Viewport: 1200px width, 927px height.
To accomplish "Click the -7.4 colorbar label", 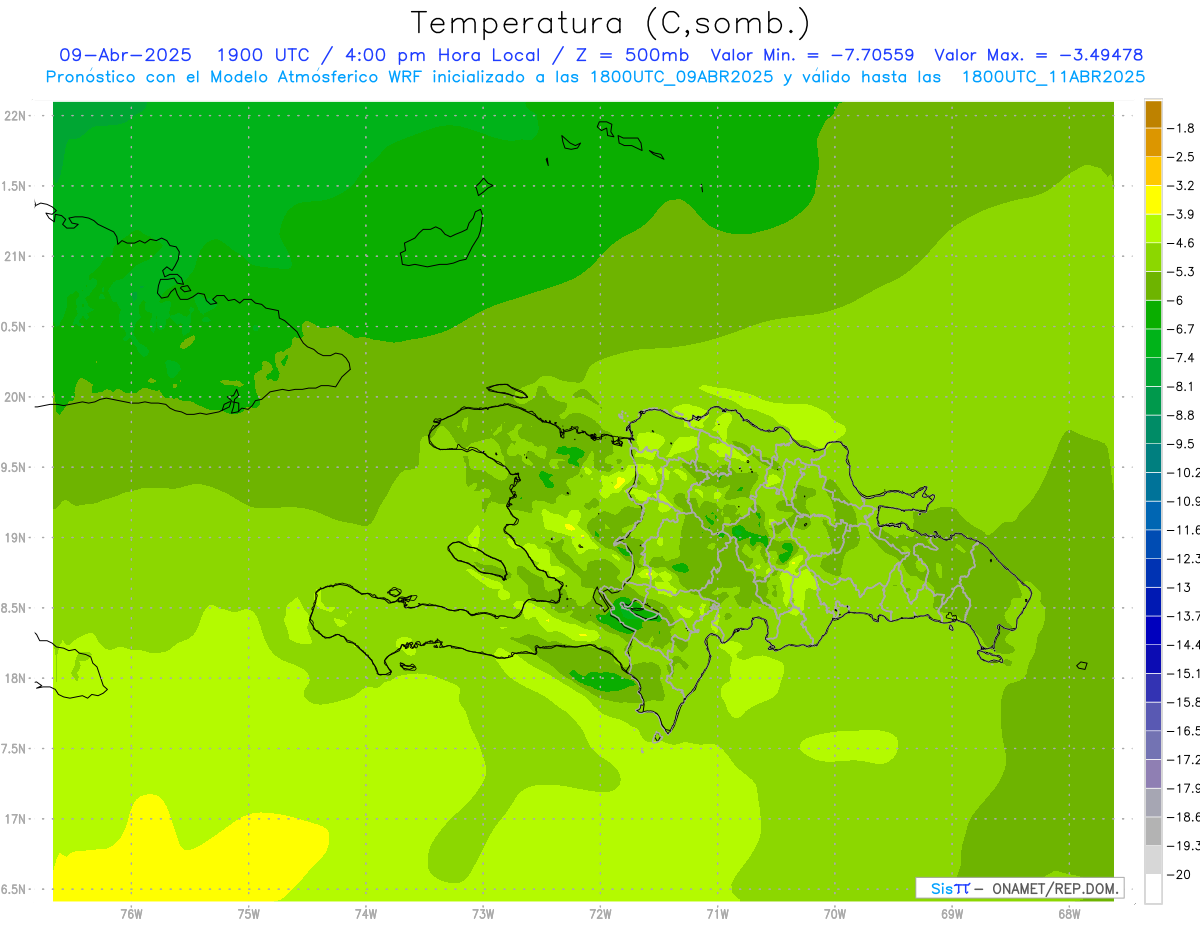I will [x=1182, y=358].
